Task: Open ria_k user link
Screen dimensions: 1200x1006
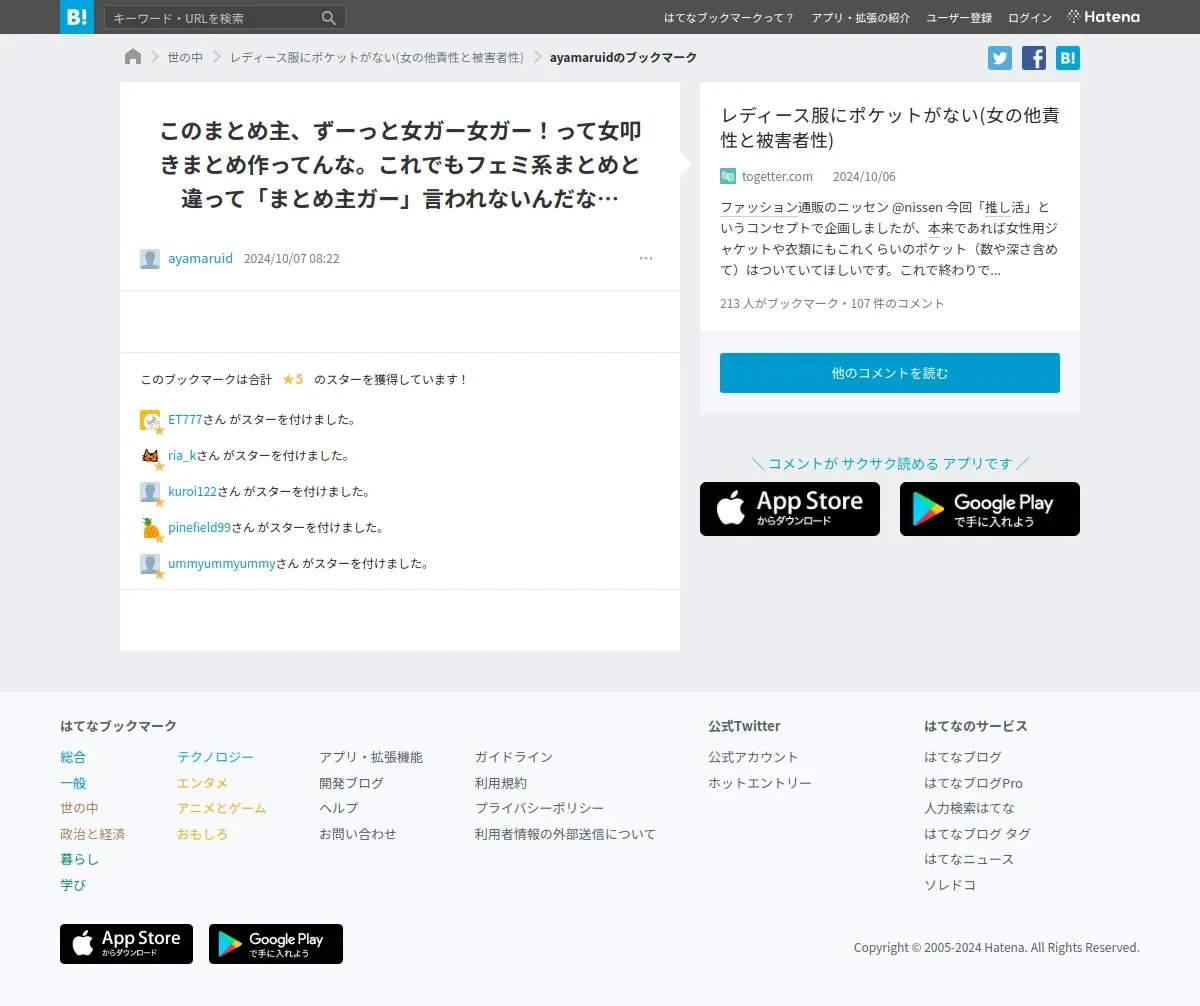Action: [182, 456]
